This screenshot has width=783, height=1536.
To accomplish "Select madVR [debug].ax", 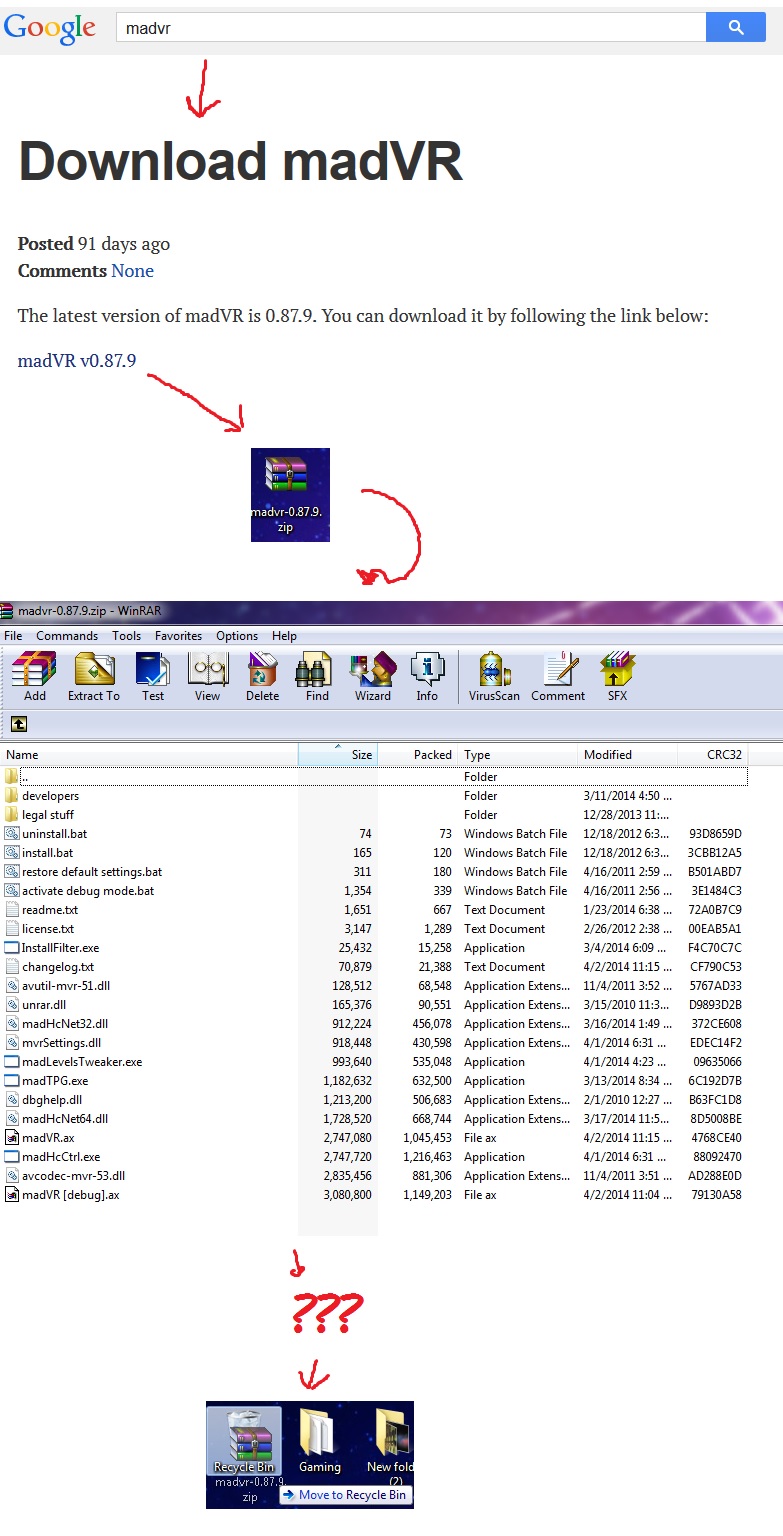I will point(374,1195).
